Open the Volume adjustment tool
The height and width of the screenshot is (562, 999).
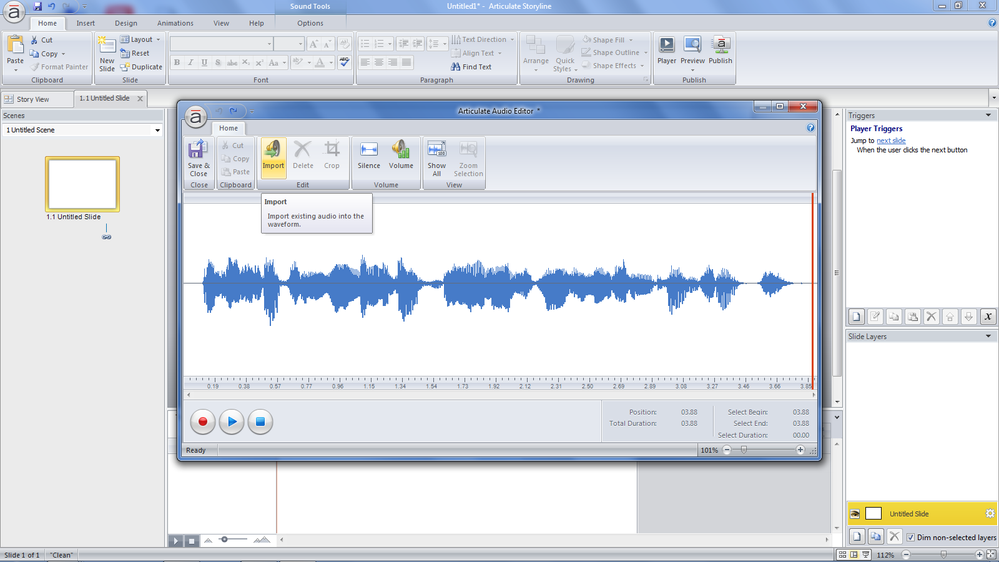pyautogui.click(x=401, y=154)
